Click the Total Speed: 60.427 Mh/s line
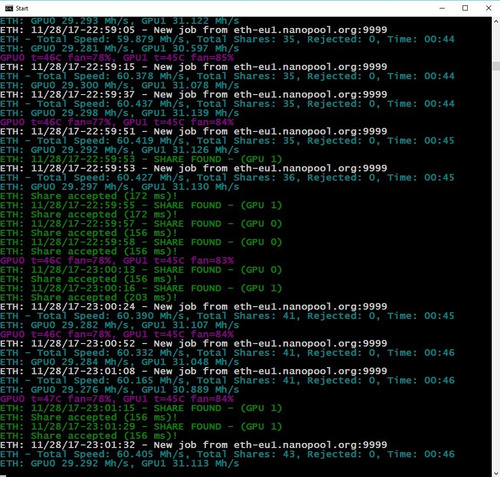500x477 pixels. click(x=227, y=178)
